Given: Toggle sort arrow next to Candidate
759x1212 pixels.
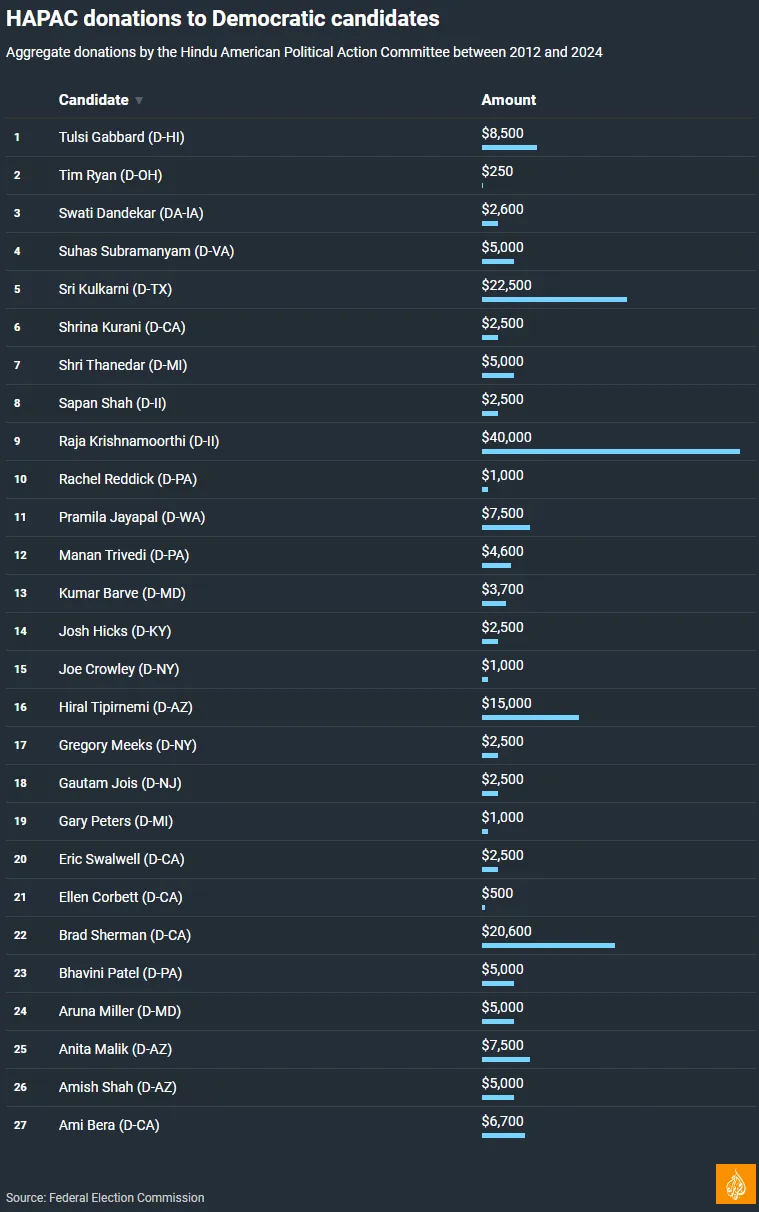Looking at the screenshot, I should [x=139, y=100].
